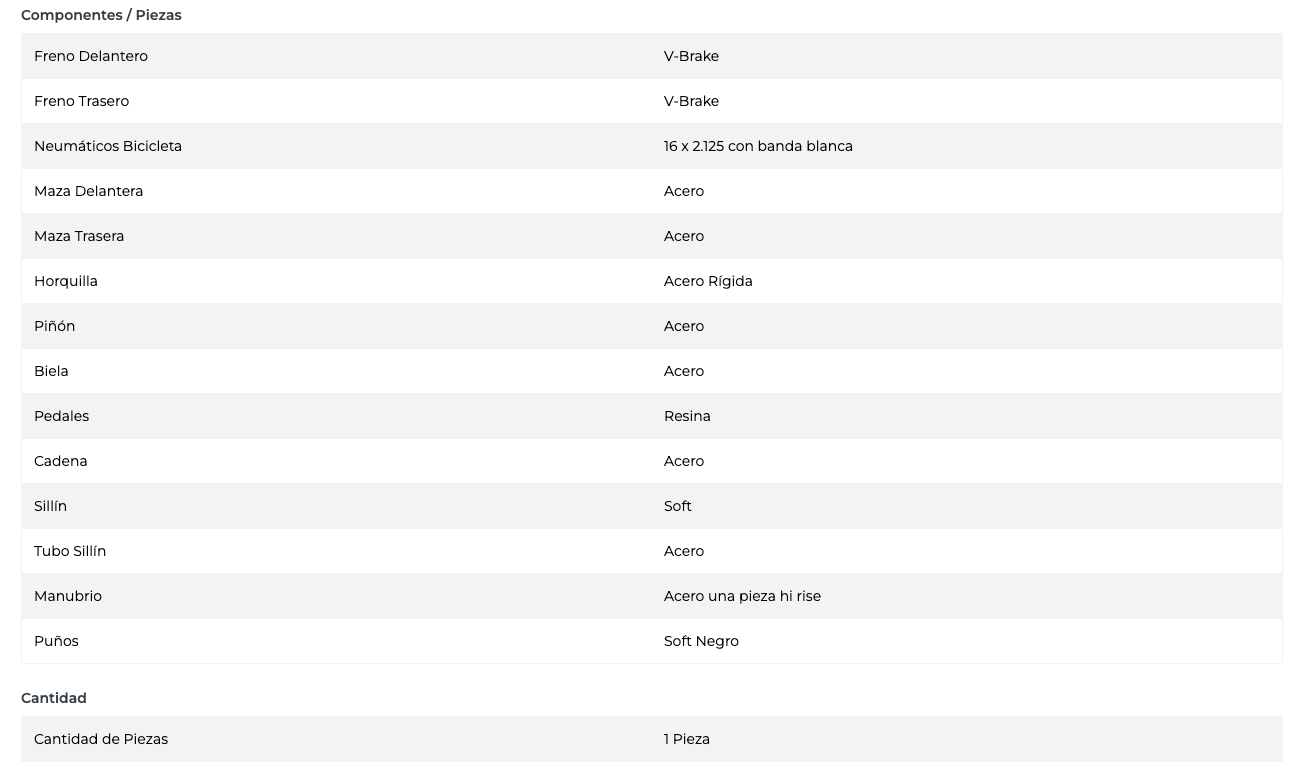The width and height of the screenshot is (1295, 773).
Task: Select the Horquilla row label
Action: pyautogui.click(x=66, y=281)
